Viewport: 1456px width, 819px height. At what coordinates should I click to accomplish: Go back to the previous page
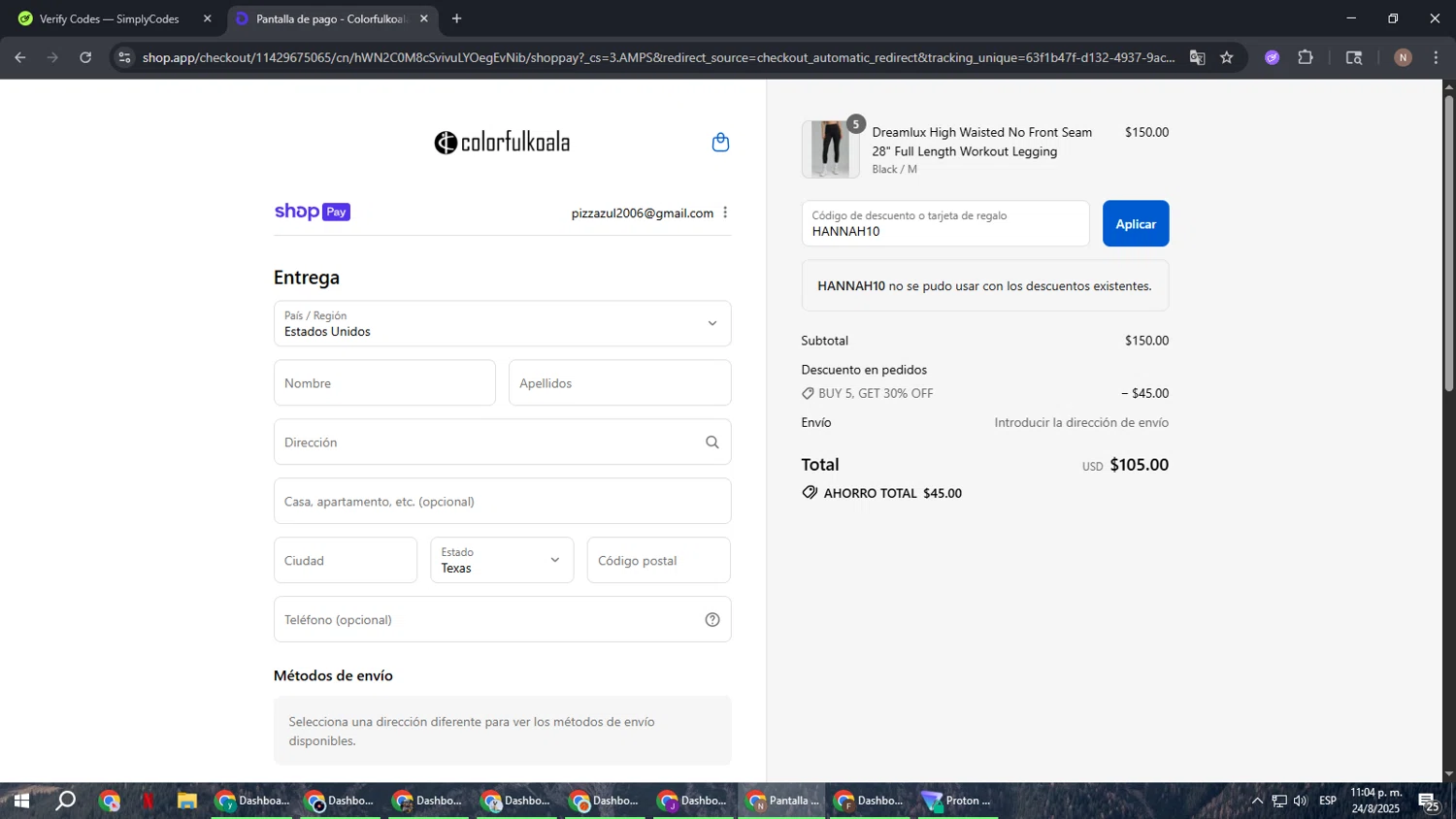click(20, 57)
